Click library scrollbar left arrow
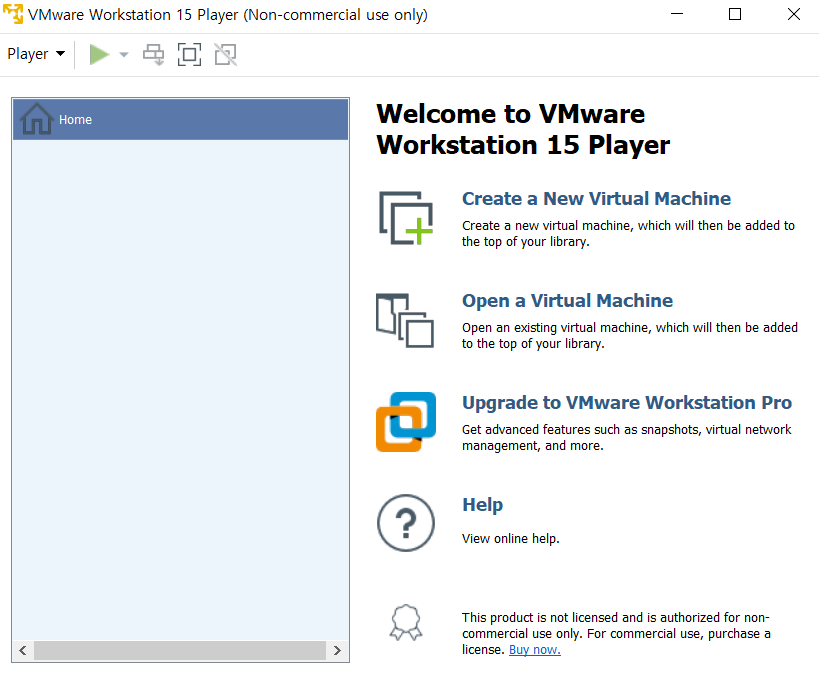Viewport: 819px width, 680px height. click(x=22, y=650)
